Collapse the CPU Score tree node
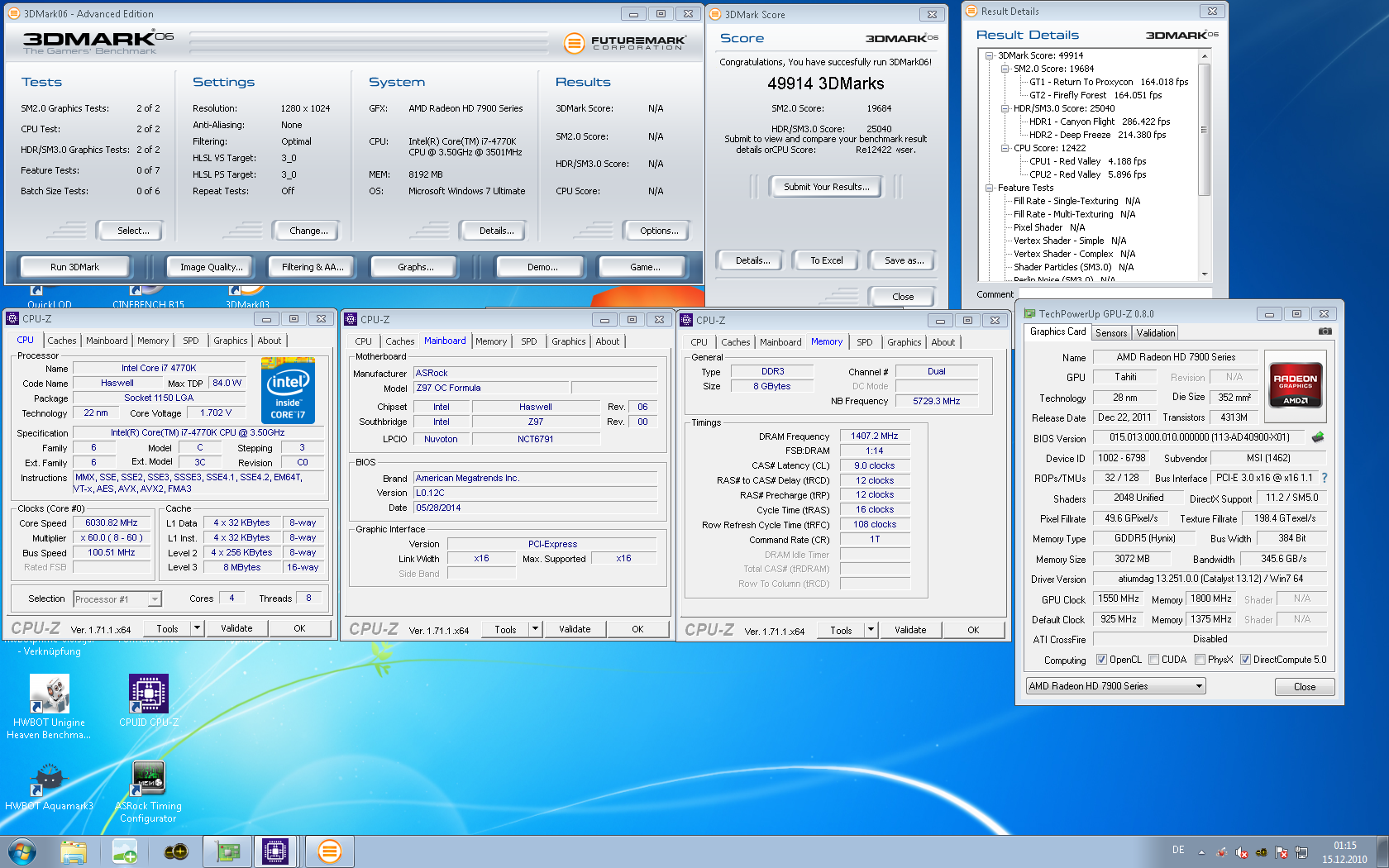This screenshot has width=1389, height=868. coord(1005,148)
